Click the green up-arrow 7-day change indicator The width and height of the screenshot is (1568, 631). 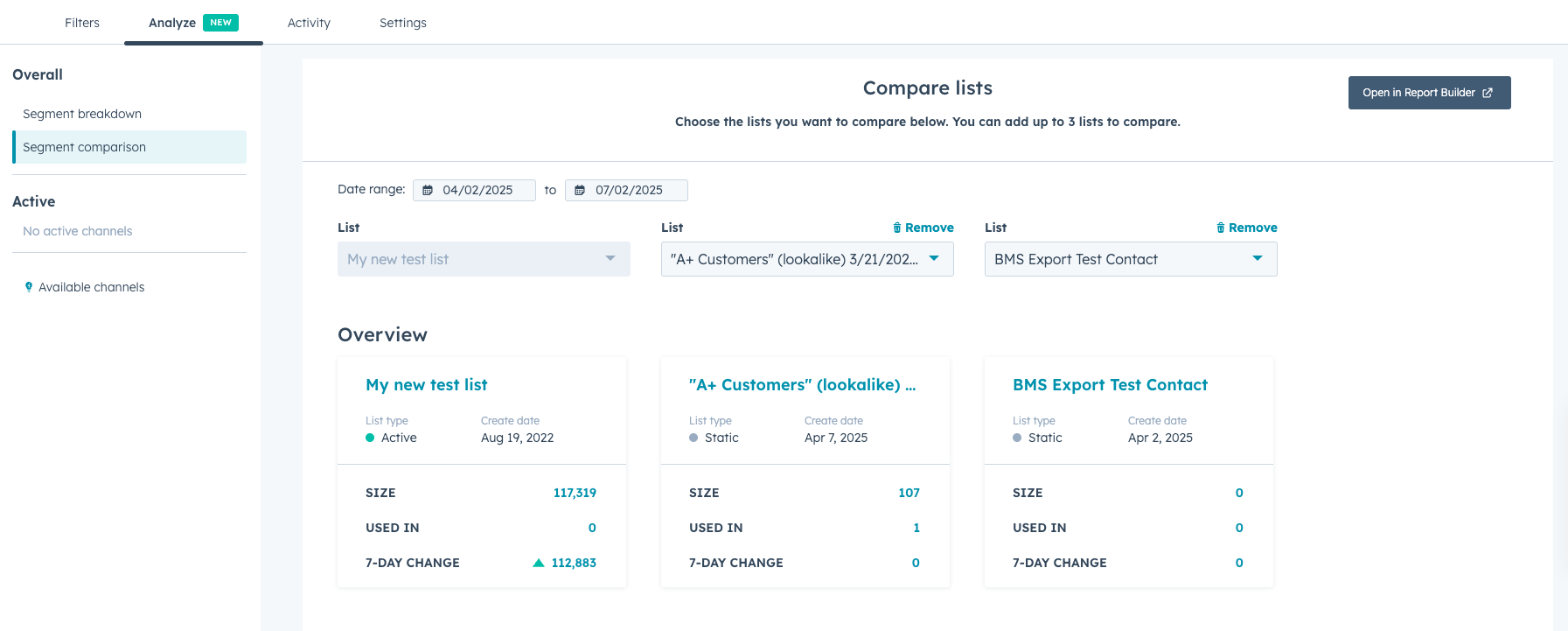click(539, 563)
